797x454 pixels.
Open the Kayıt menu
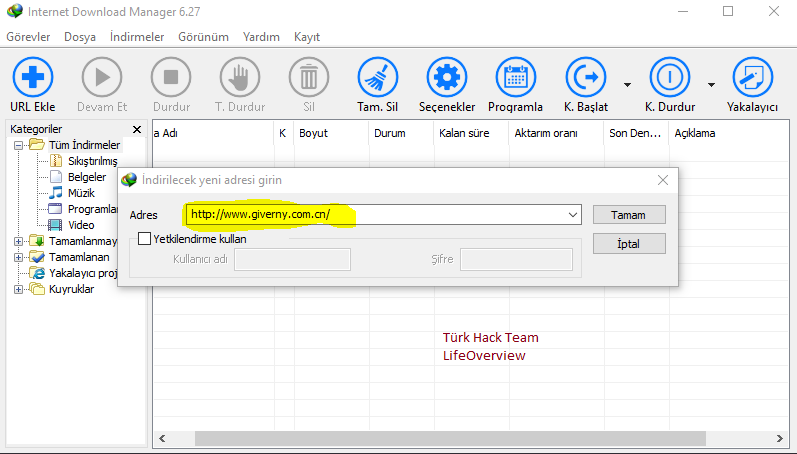[x=307, y=37]
